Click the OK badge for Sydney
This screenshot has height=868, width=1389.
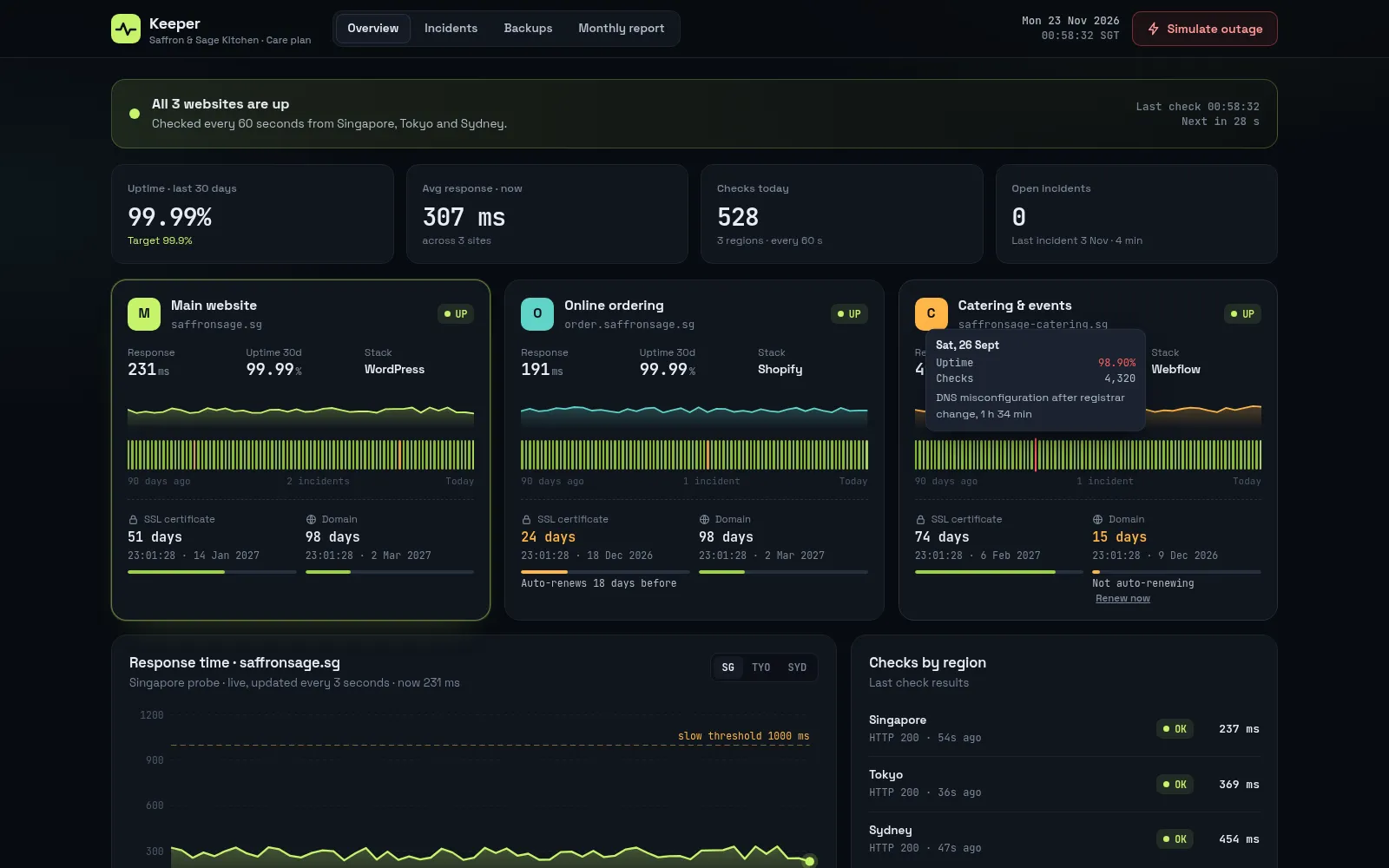click(1175, 839)
